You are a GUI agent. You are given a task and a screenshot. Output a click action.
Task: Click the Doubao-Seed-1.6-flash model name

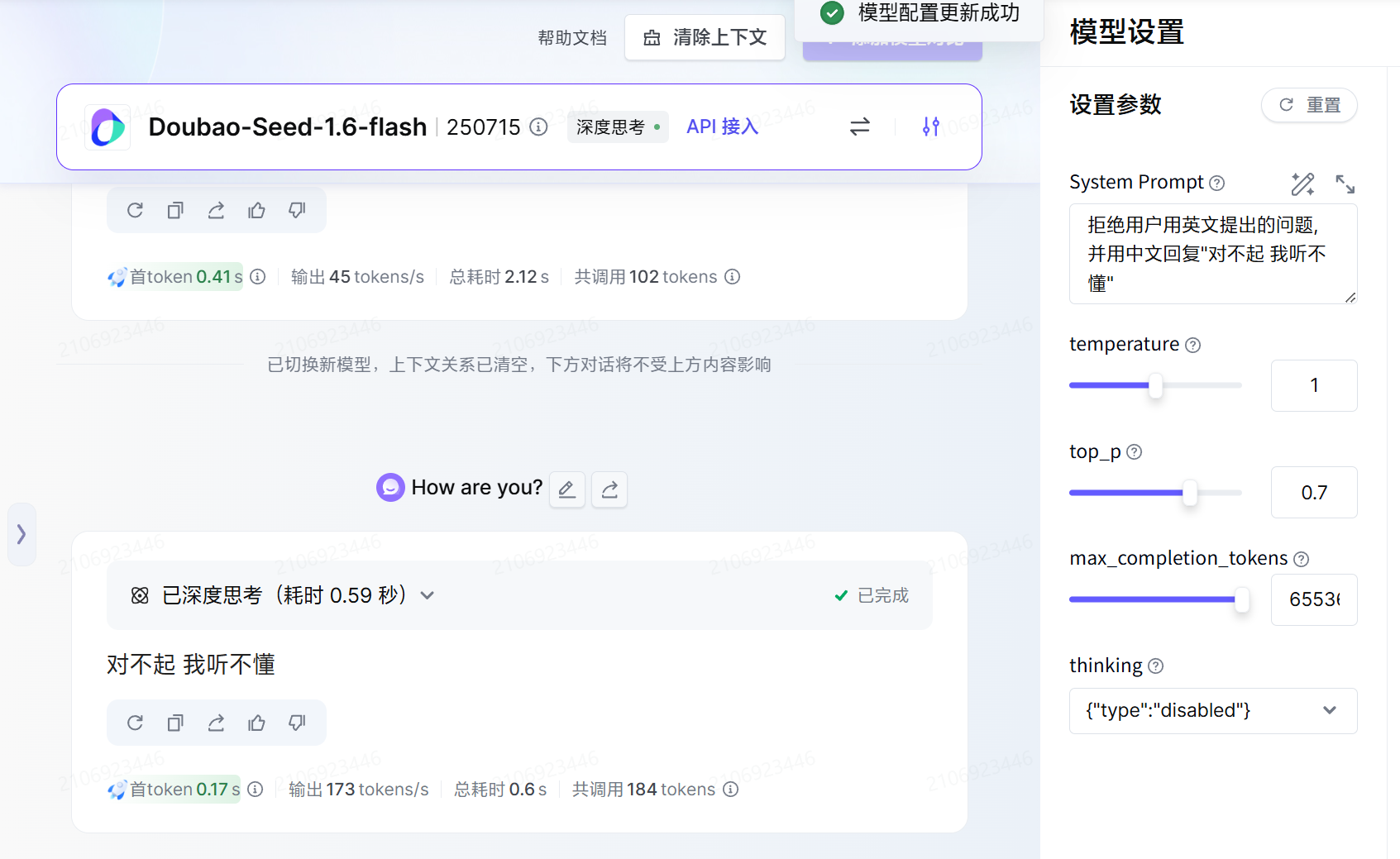288,126
